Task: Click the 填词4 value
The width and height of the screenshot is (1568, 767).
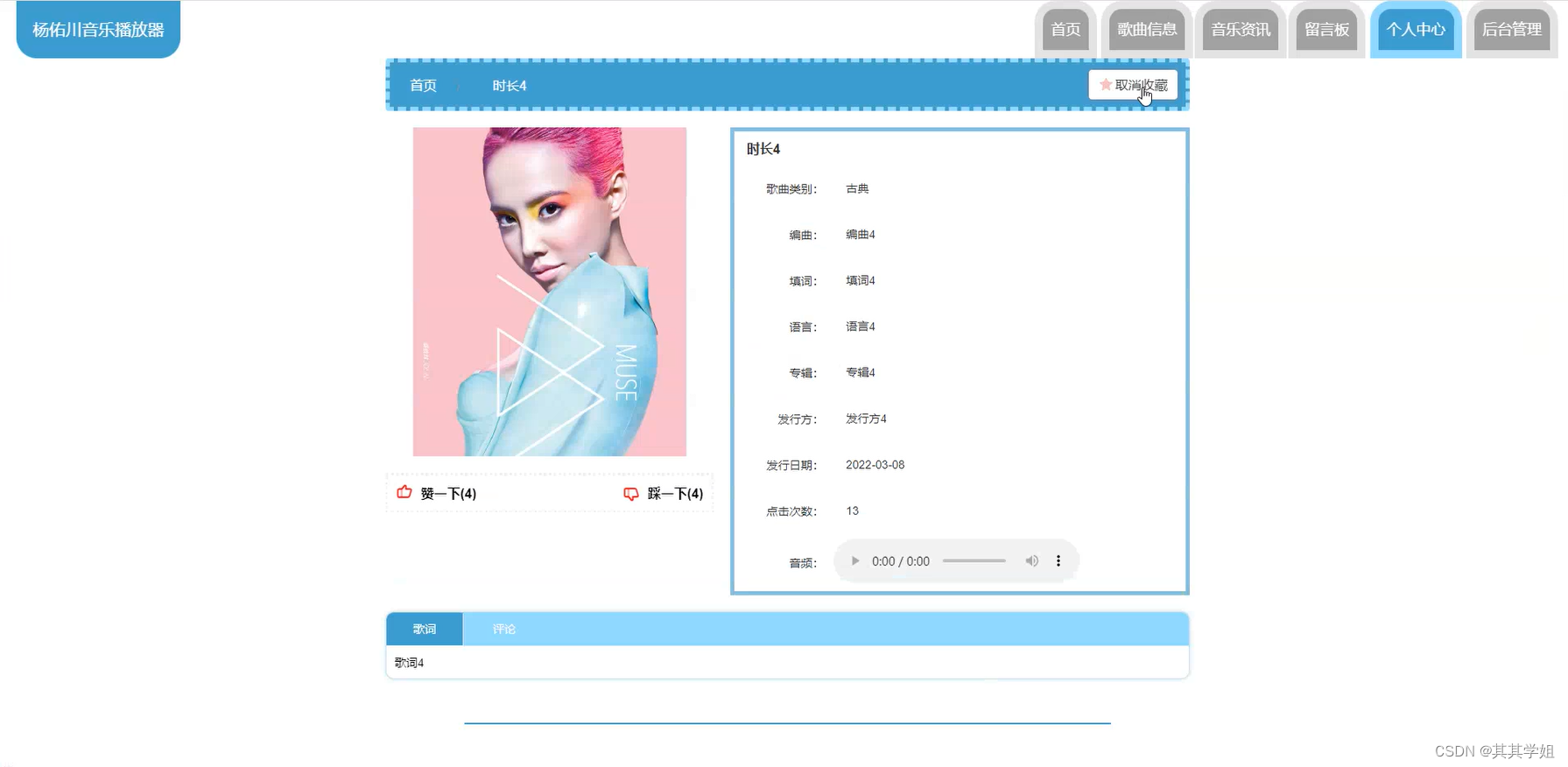Action: (861, 280)
